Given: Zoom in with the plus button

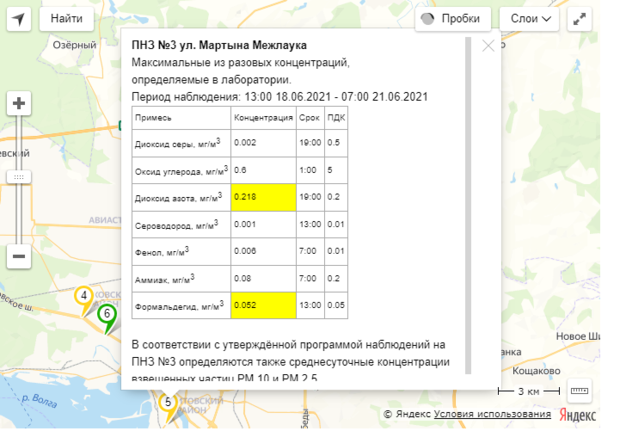Looking at the screenshot, I should tap(19, 104).
